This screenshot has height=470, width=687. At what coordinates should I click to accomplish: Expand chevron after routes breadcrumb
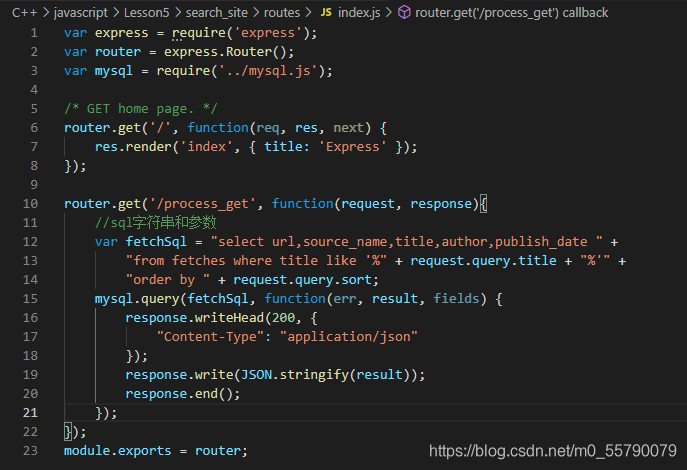308,13
